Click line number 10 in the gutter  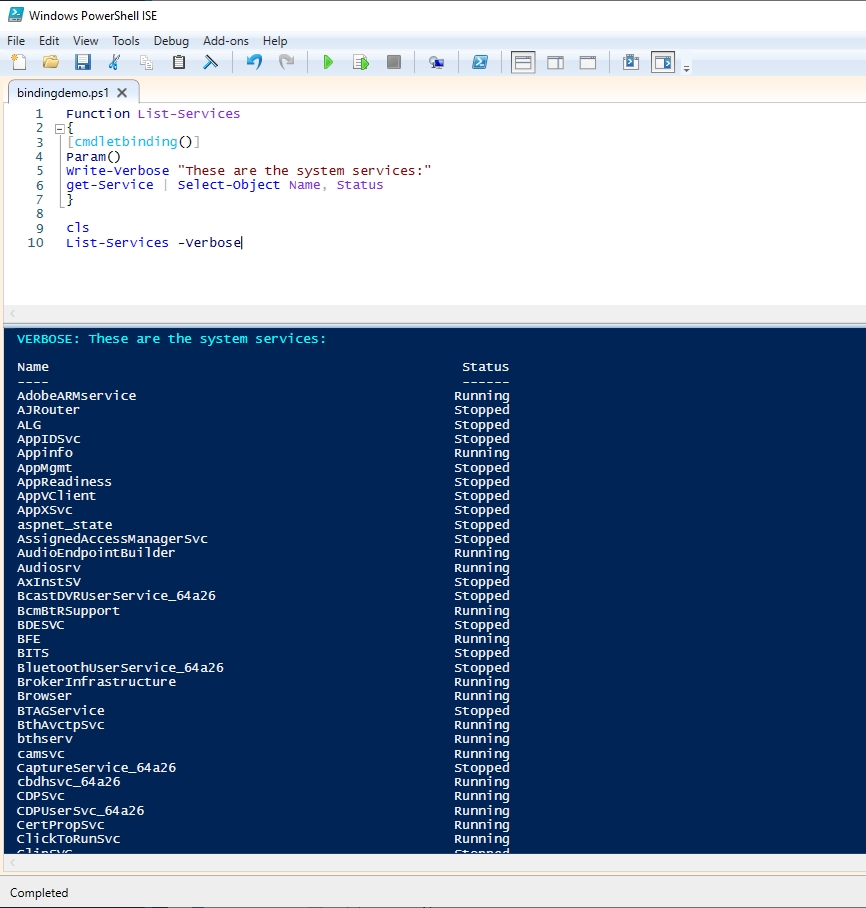(x=35, y=242)
